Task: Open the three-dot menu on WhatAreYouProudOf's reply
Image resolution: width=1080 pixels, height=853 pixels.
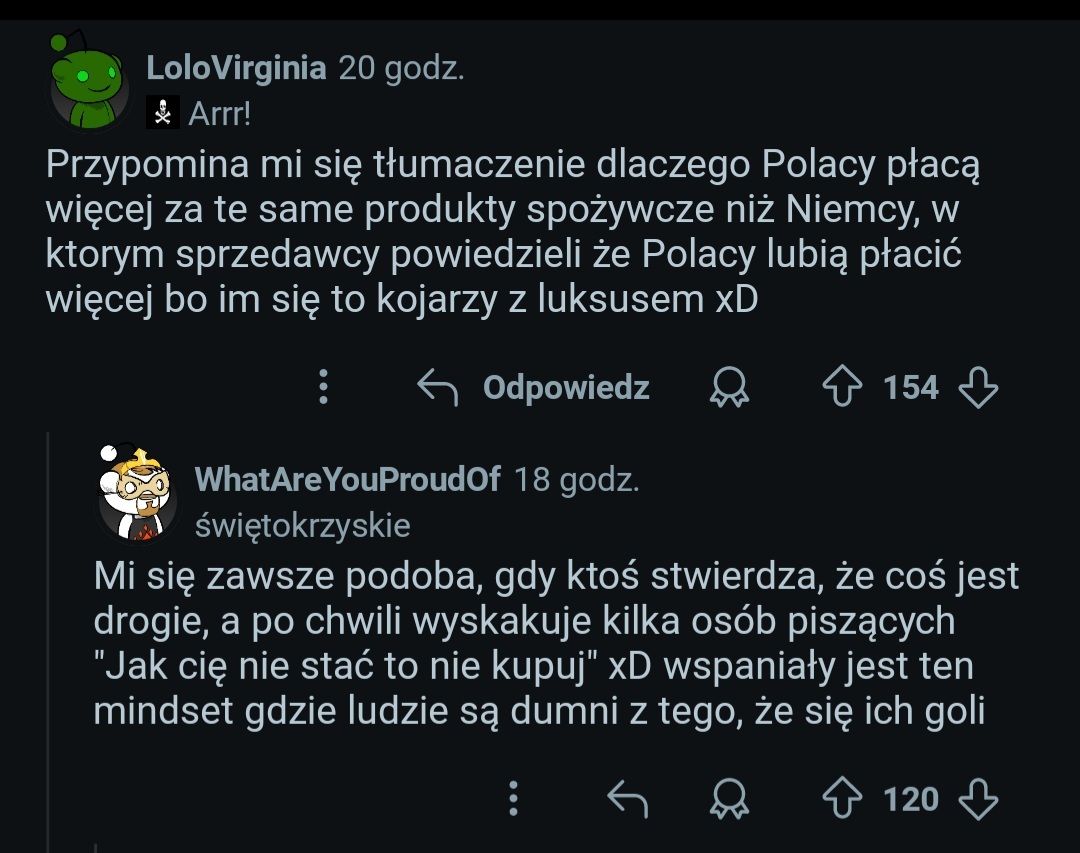Action: [x=513, y=799]
